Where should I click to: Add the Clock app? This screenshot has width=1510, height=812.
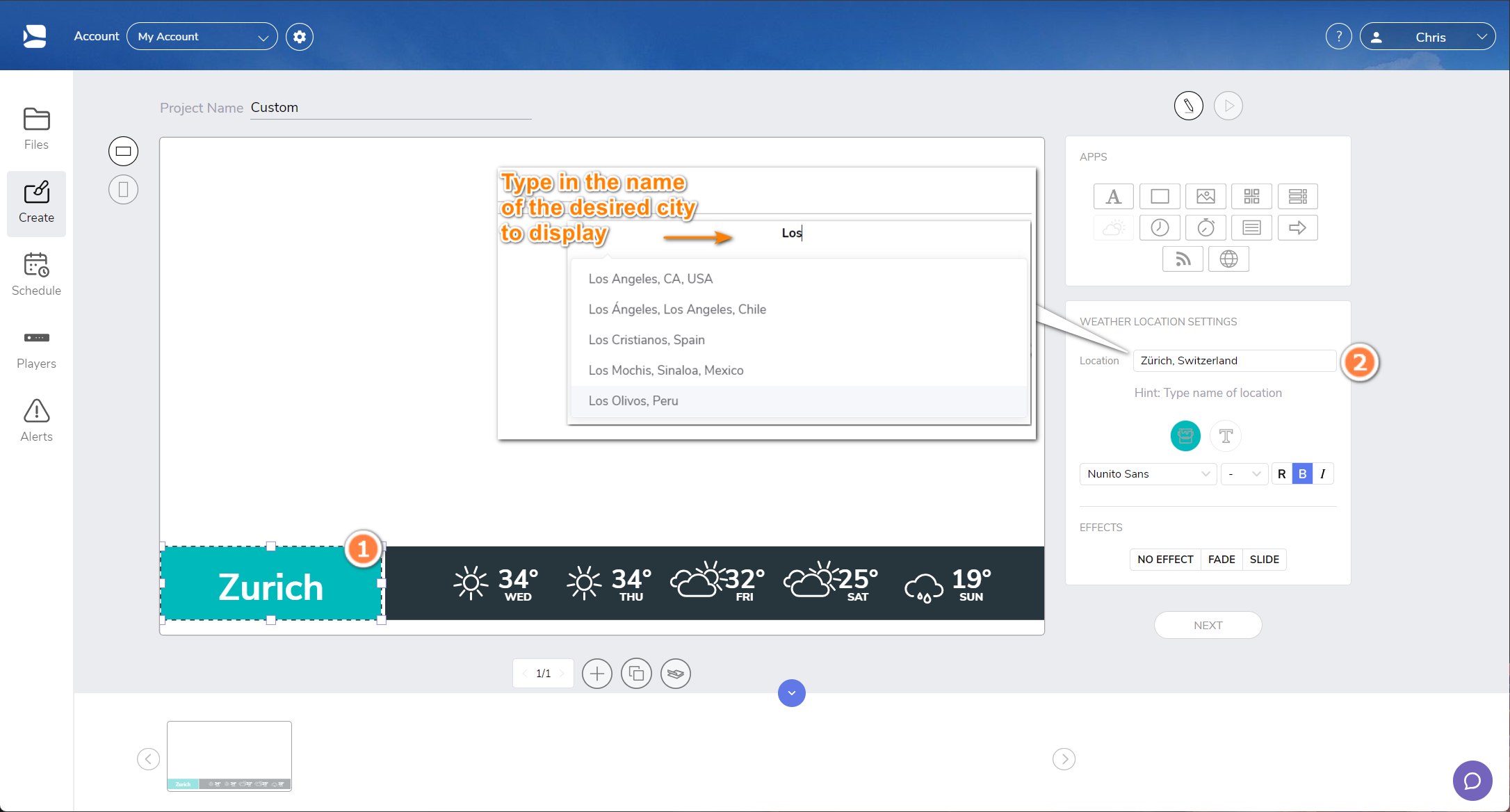1160,227
